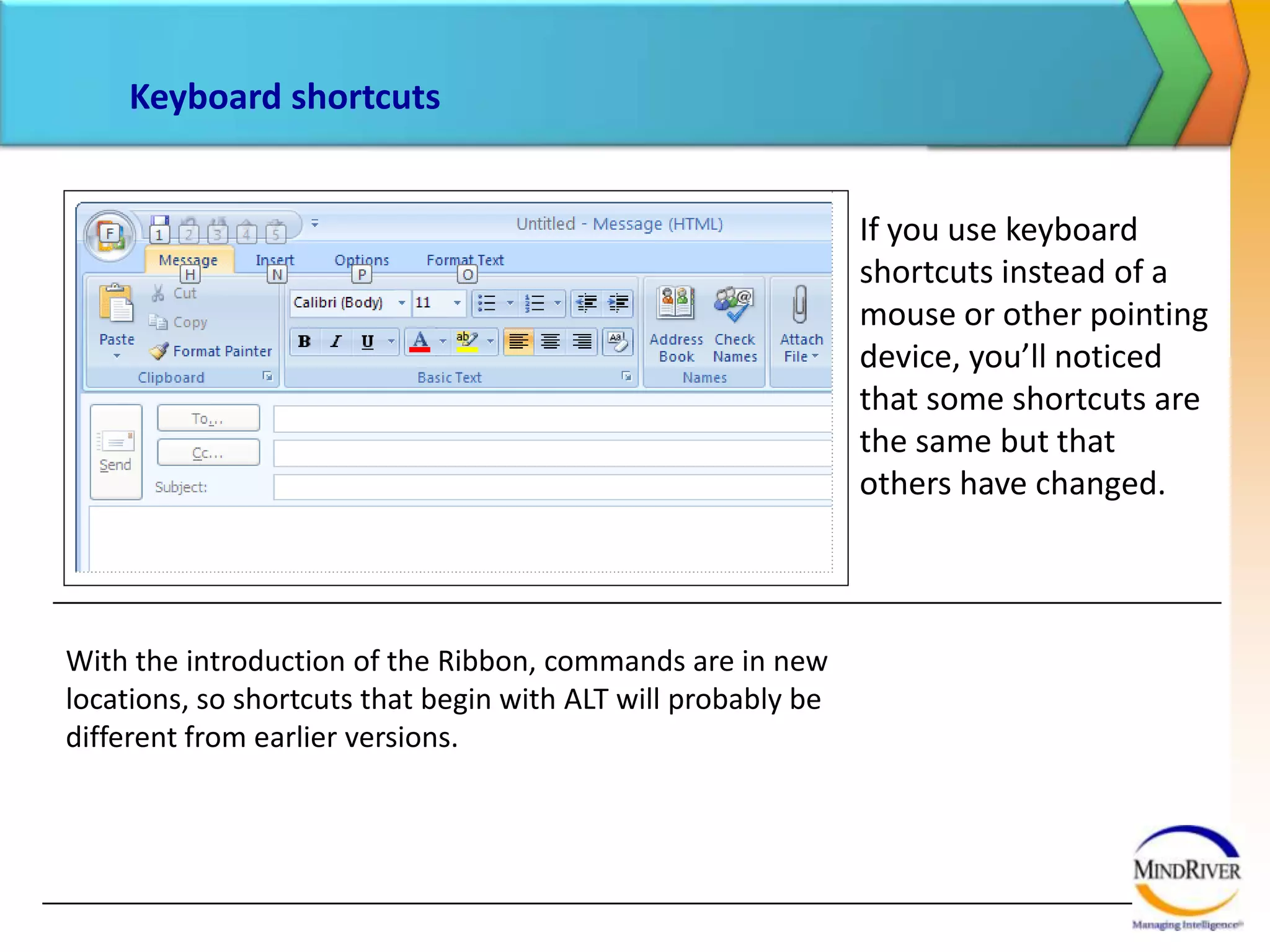This screenshot has height=952, width=1270.
Task: Click the Cc... button
Action: (208, 452)
